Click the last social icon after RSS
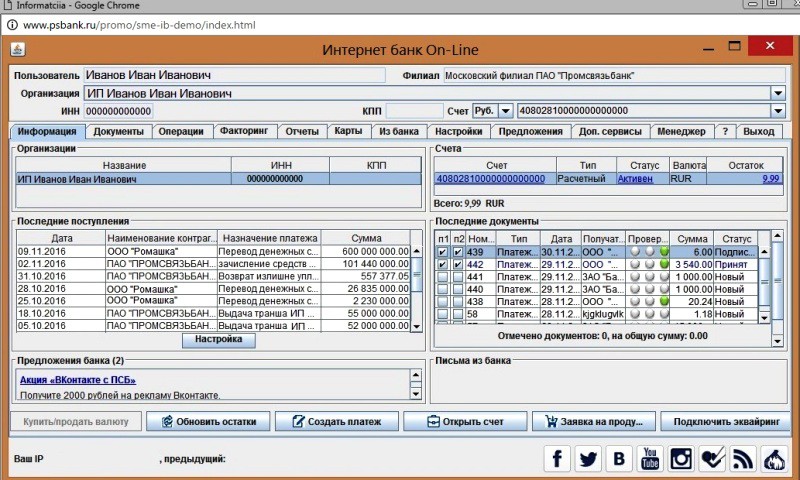This screenshot has width=800, height=480. (773, 459)
